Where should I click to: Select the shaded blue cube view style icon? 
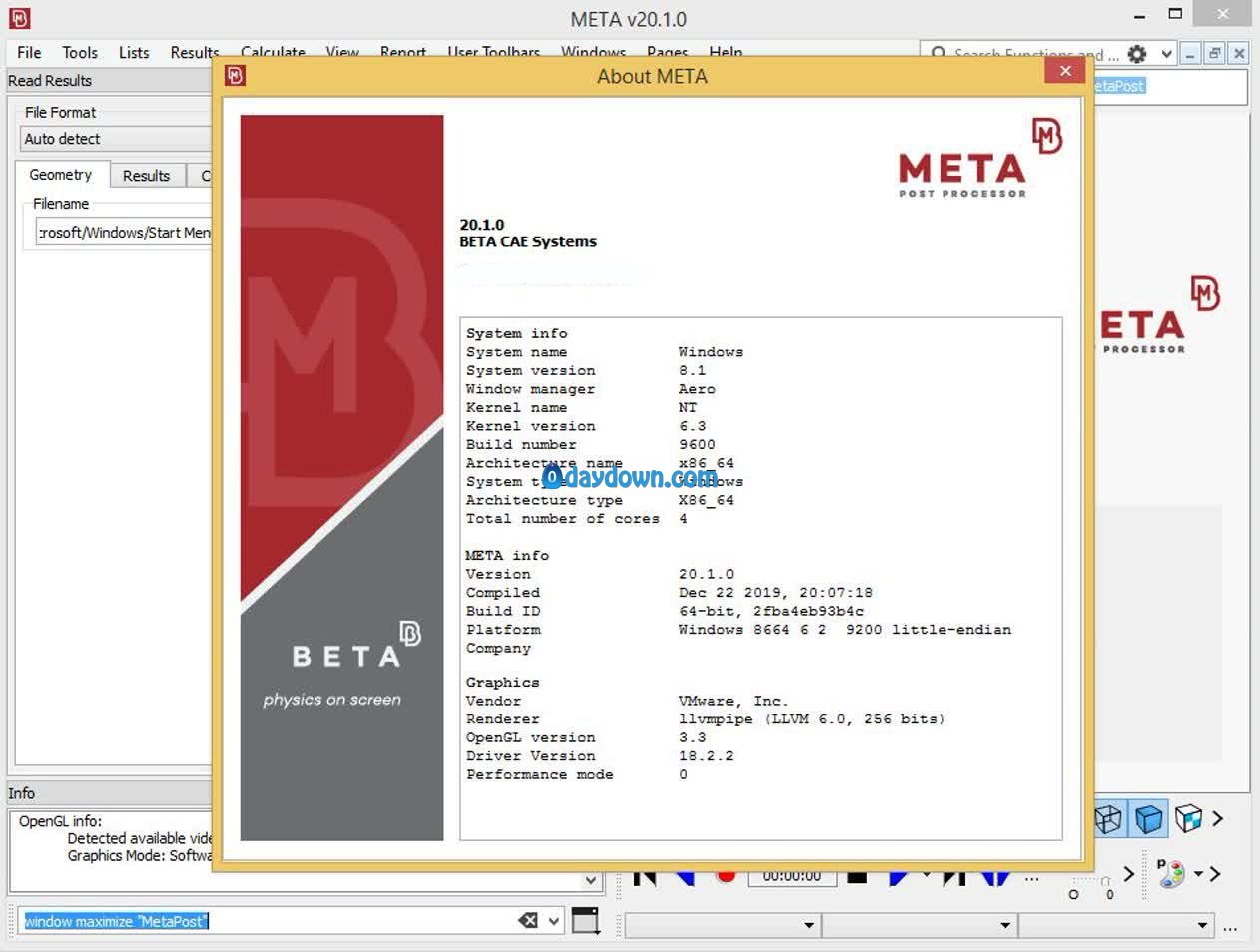1148,819
